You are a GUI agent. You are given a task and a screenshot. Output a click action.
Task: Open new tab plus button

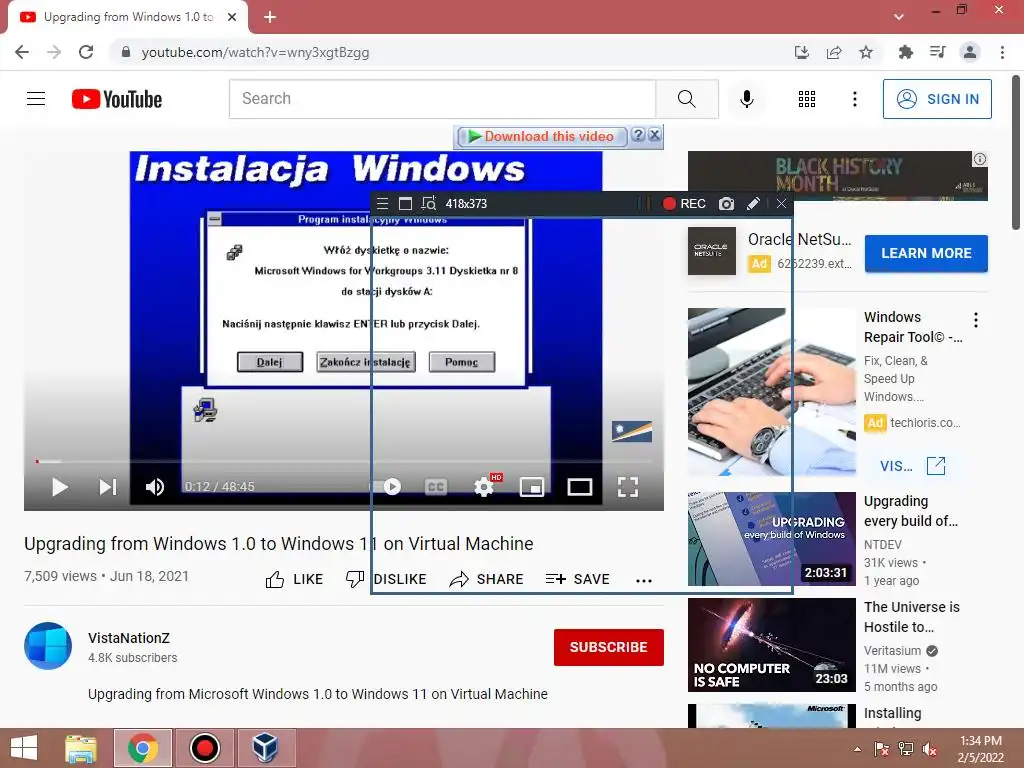[x=270, y=17]
